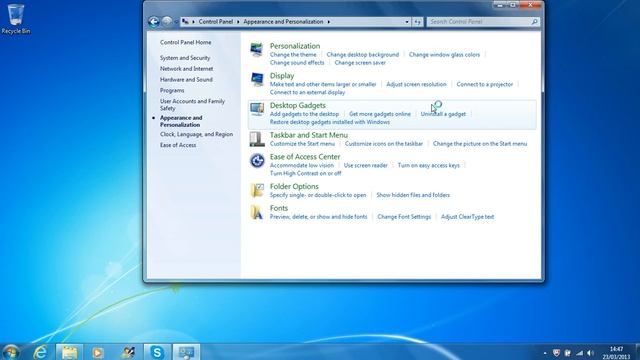Open the Recycle Bin on desktop
Screen dimensions: 640x360
tap(16, 19)
